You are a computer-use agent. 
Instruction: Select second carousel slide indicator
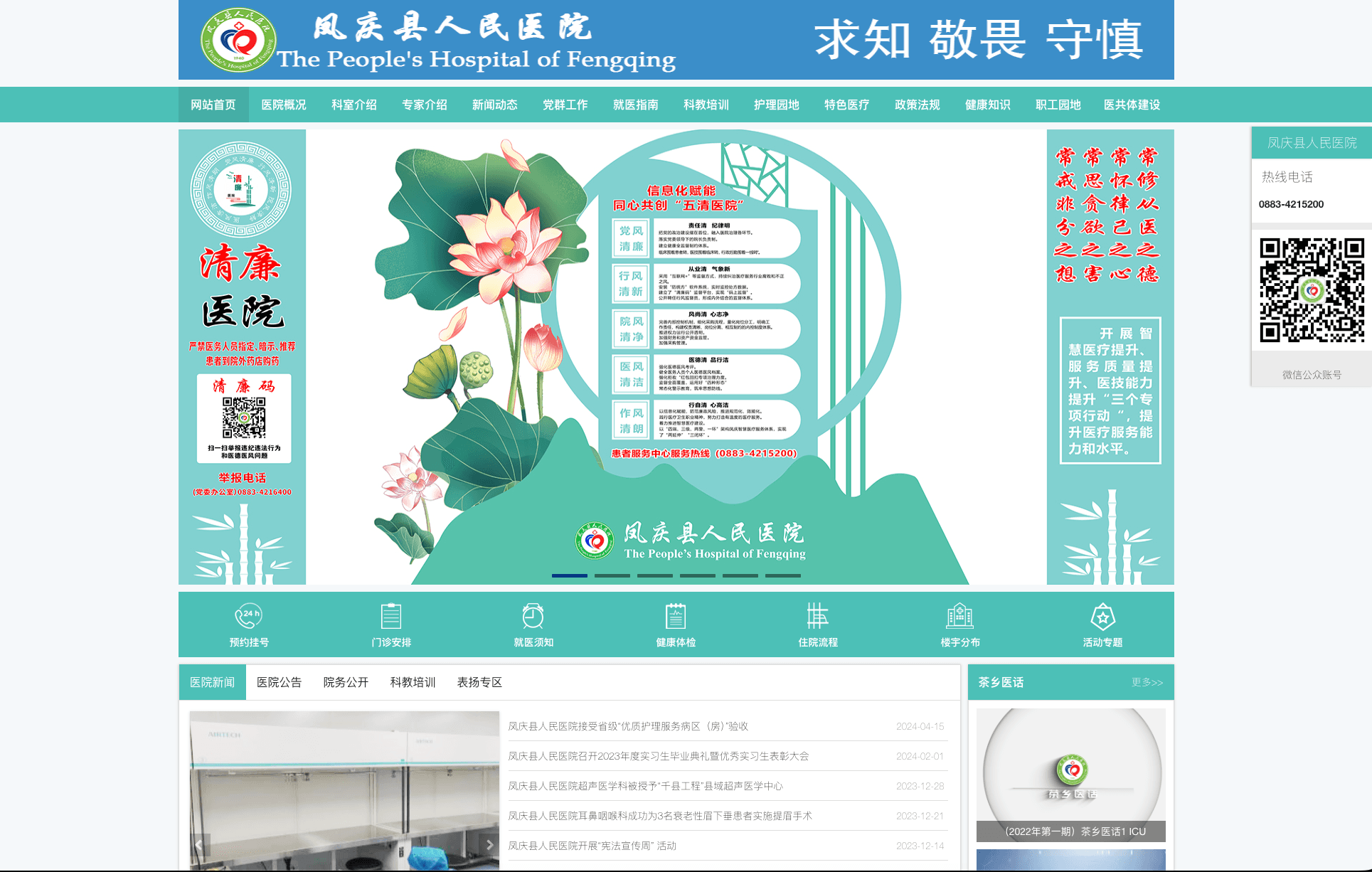point(612,575)
